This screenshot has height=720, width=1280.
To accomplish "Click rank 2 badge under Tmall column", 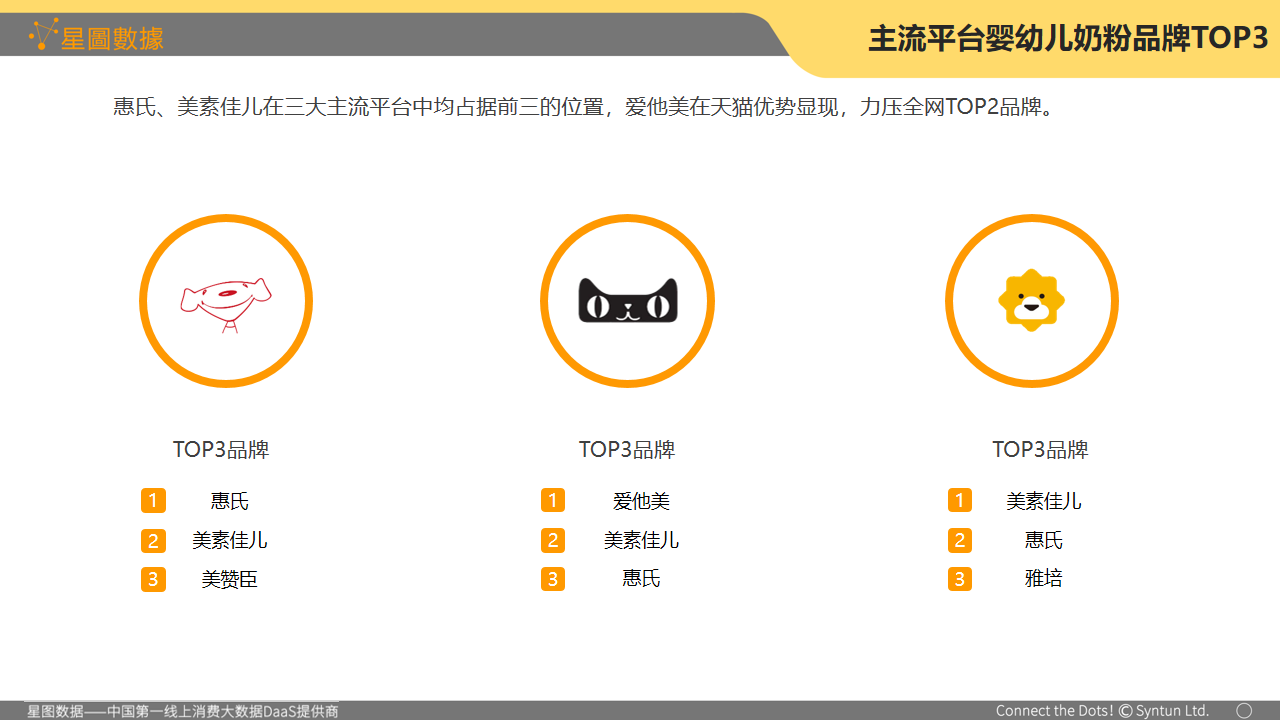I will coord(553,541).
